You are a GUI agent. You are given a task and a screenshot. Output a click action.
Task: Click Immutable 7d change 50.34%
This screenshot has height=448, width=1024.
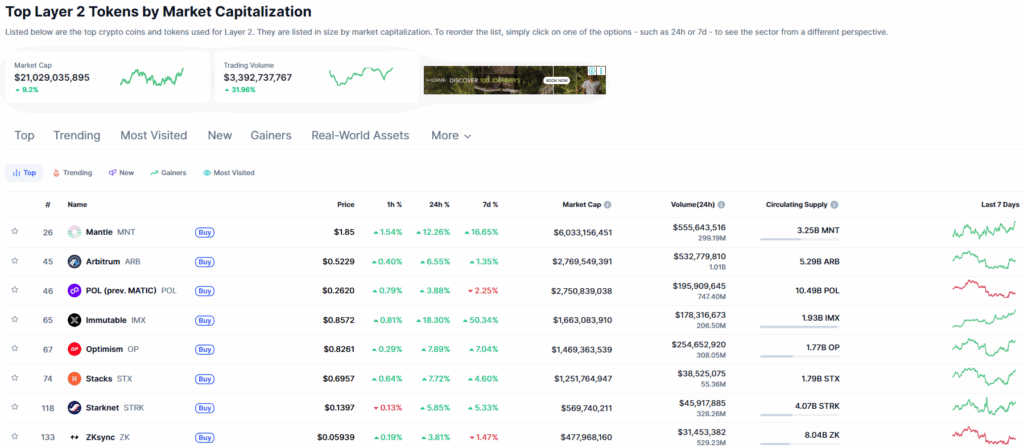(481, 320)
